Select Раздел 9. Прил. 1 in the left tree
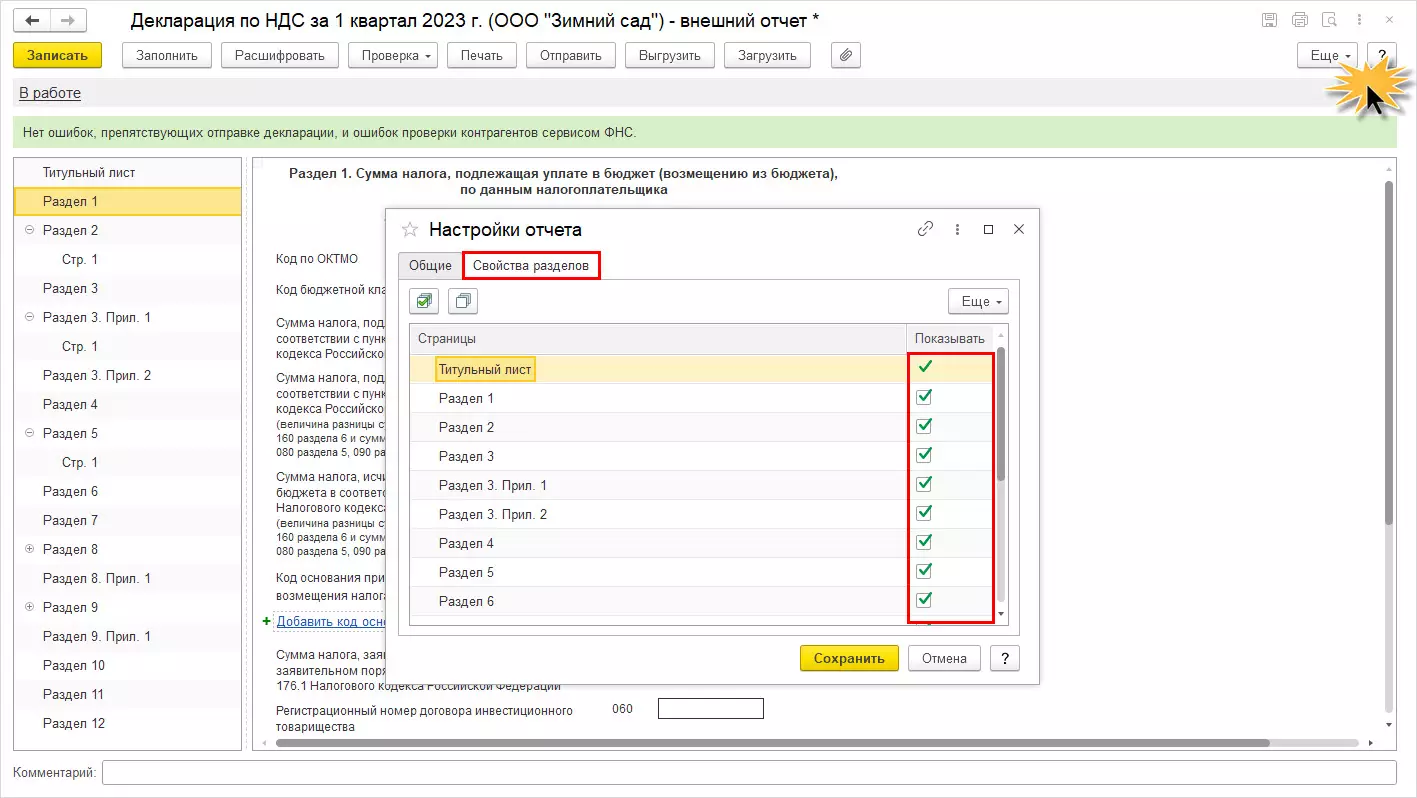The width and height of the screenshot is (1417, 798). pyautogui.click(x=127, y=636)
